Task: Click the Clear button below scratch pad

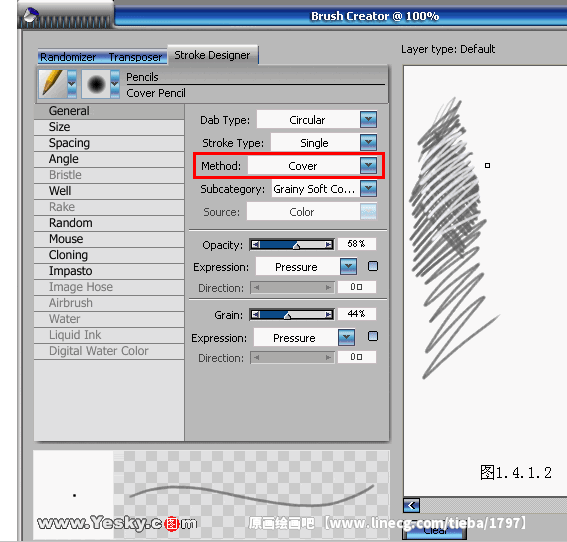Action: click(x=434, y=530)
